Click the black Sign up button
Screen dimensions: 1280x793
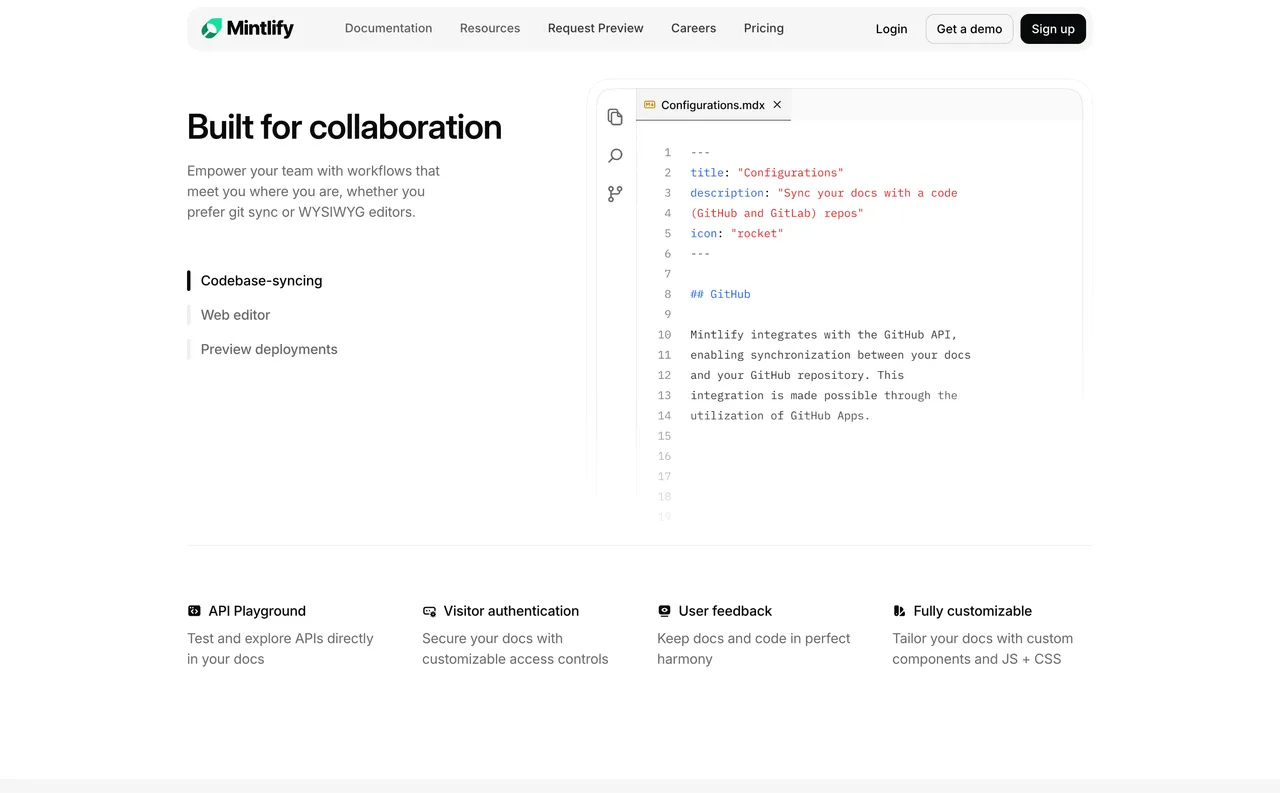point(1052,29)
